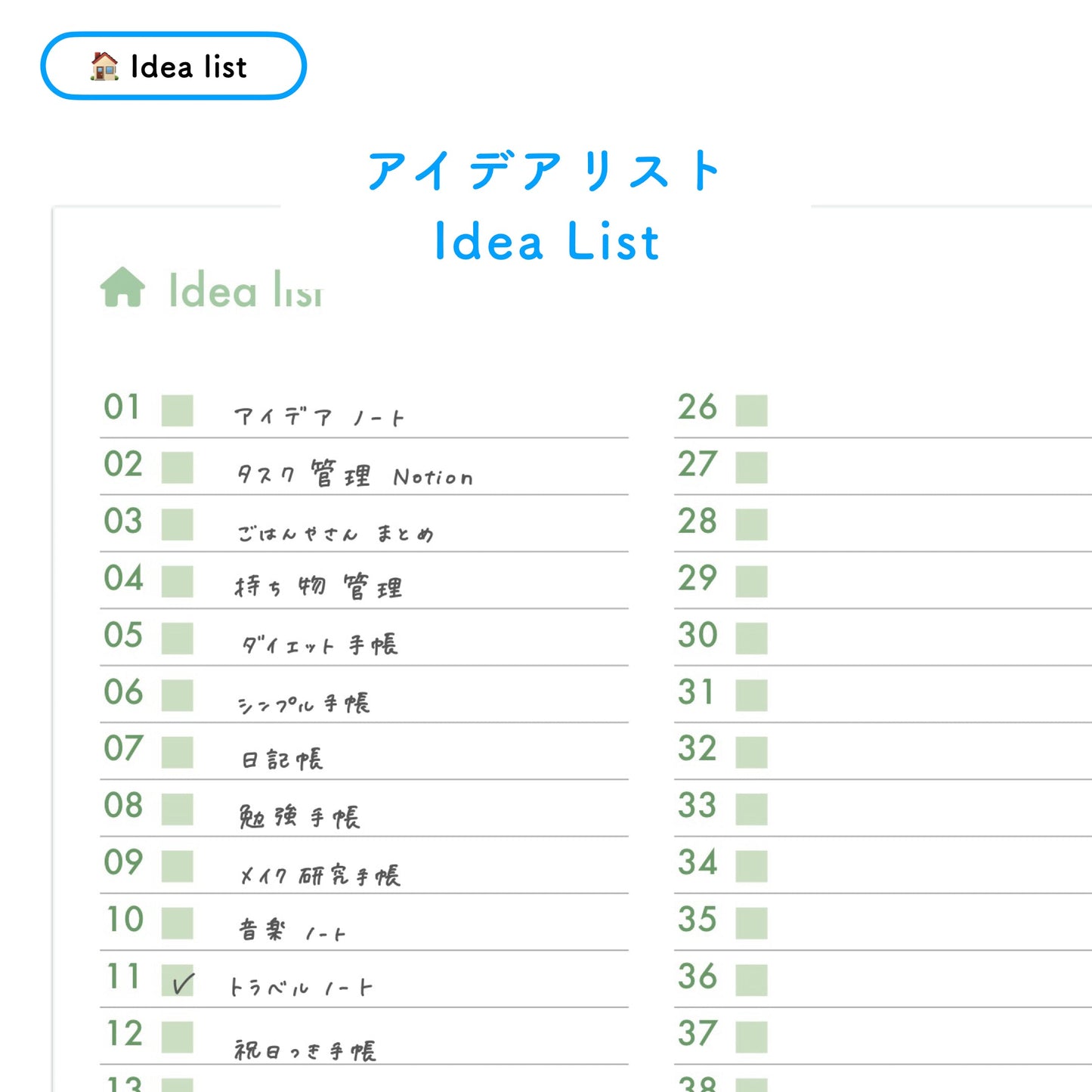Check the box for item 05
This screenshot has height=1092, width=1092.
click(x=178, y=639)
